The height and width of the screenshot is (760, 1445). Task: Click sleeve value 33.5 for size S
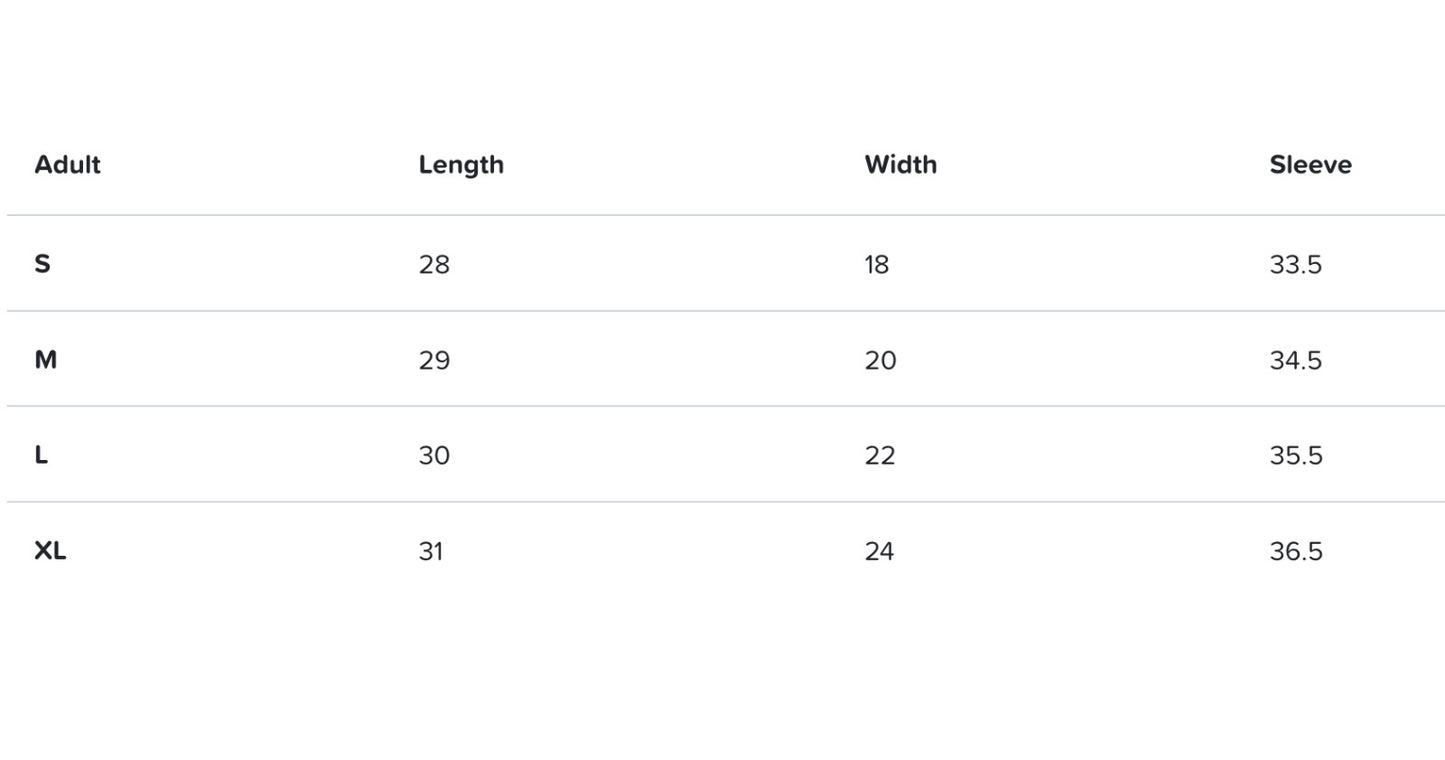[1295, 265]
